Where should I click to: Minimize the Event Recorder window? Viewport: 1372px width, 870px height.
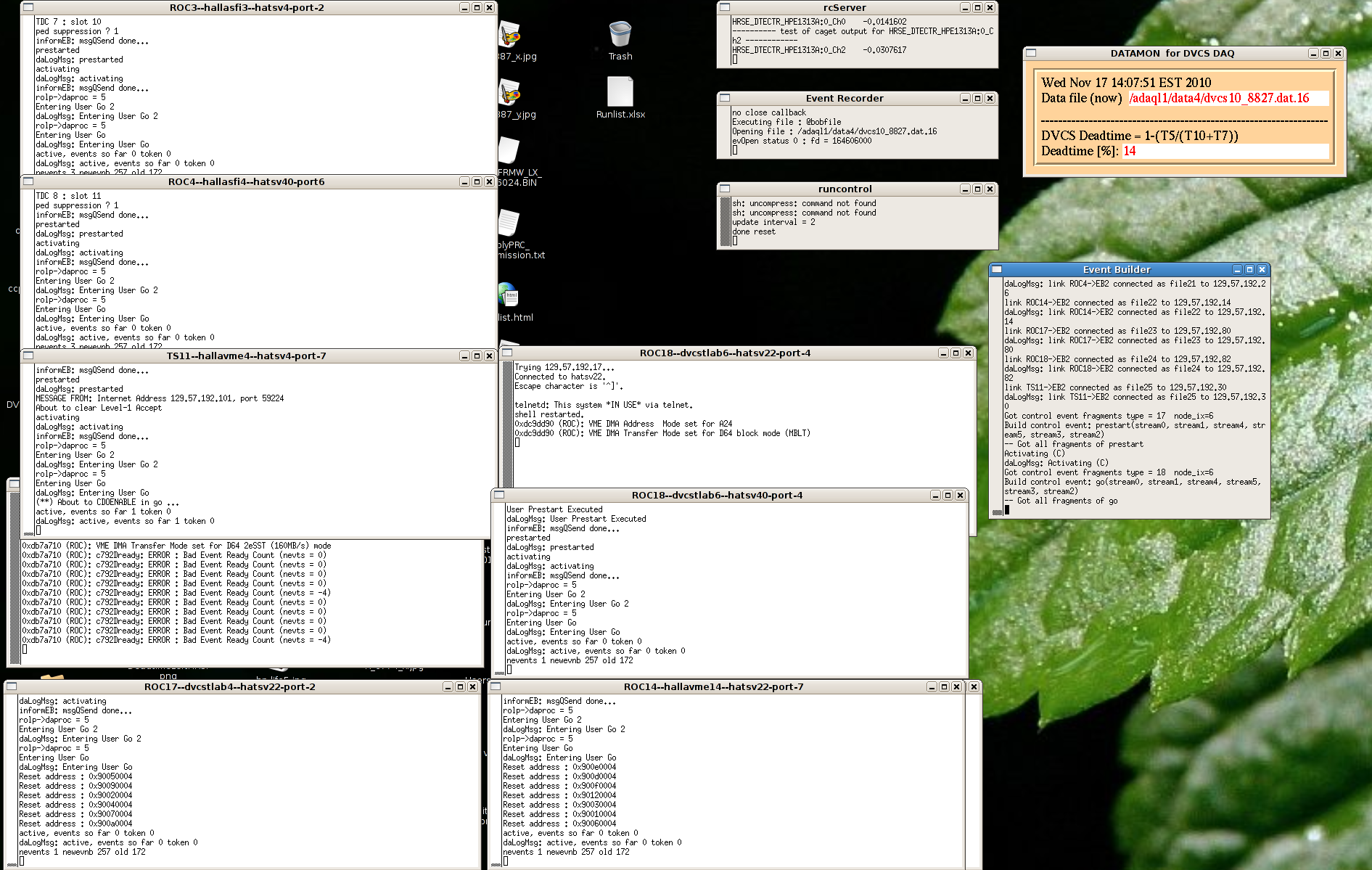[x=965, y=98]
